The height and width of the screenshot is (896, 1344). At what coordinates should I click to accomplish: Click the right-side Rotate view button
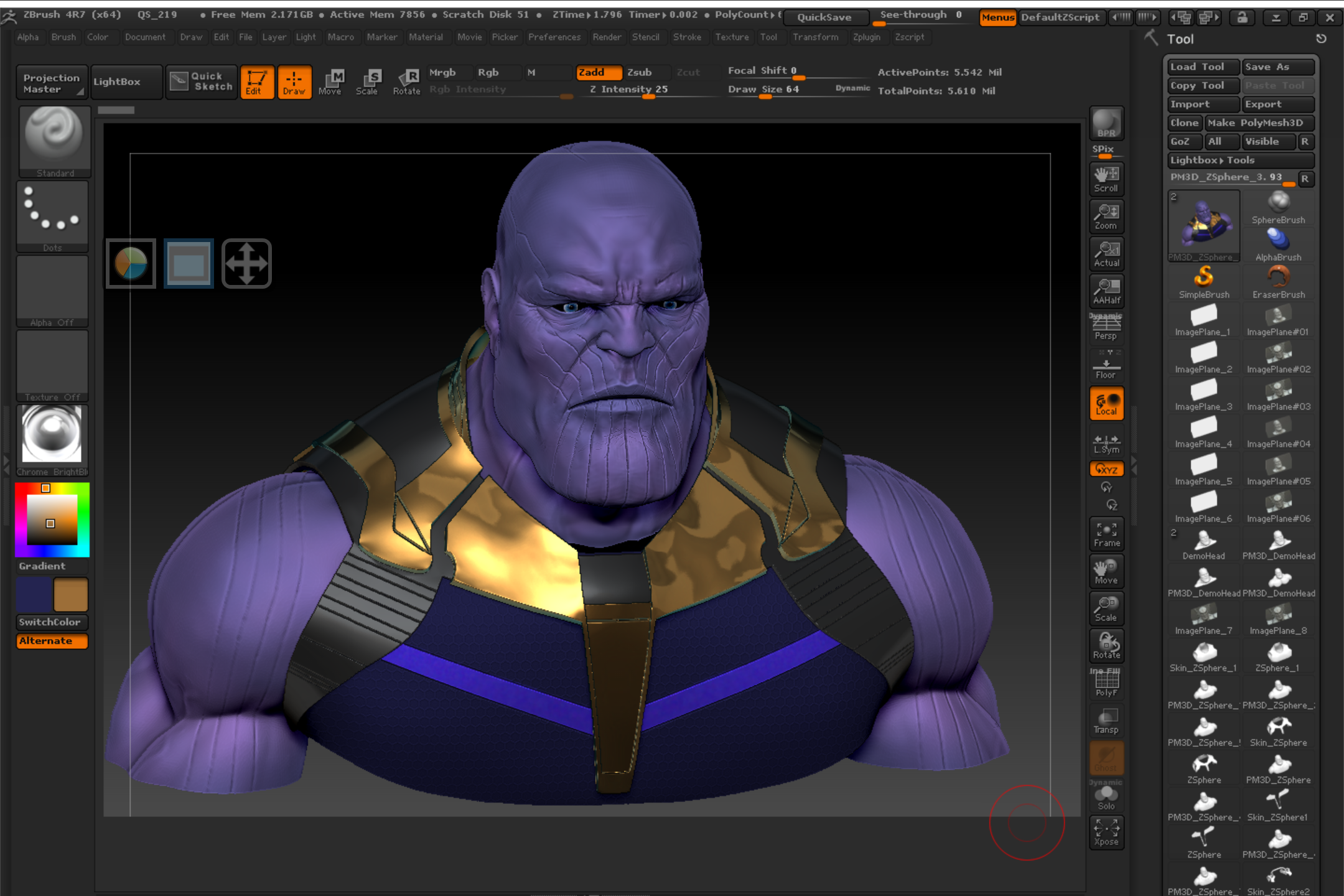(x=1106, y=646)
